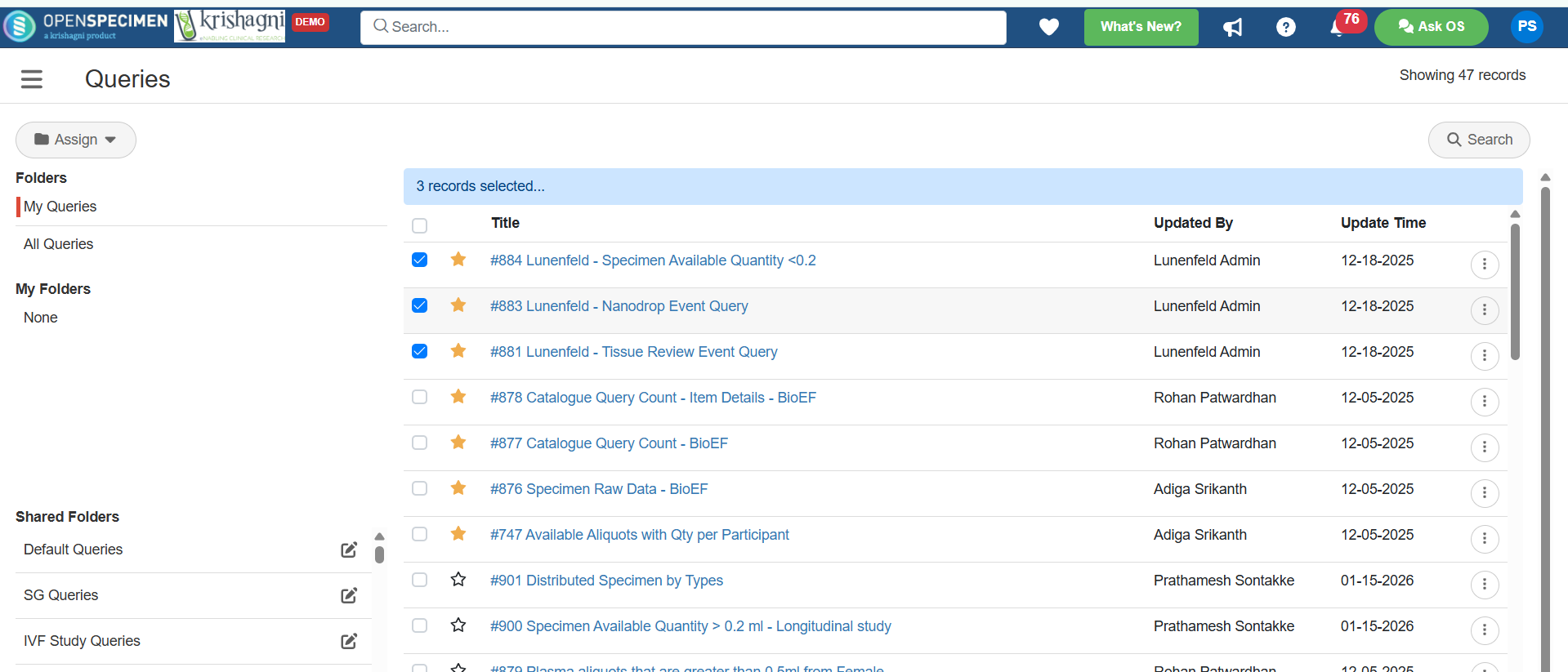The image size is (1568, 672).
Task: Uncheck query #884 Lunenfeld checkbox
Action: [420, 260]
